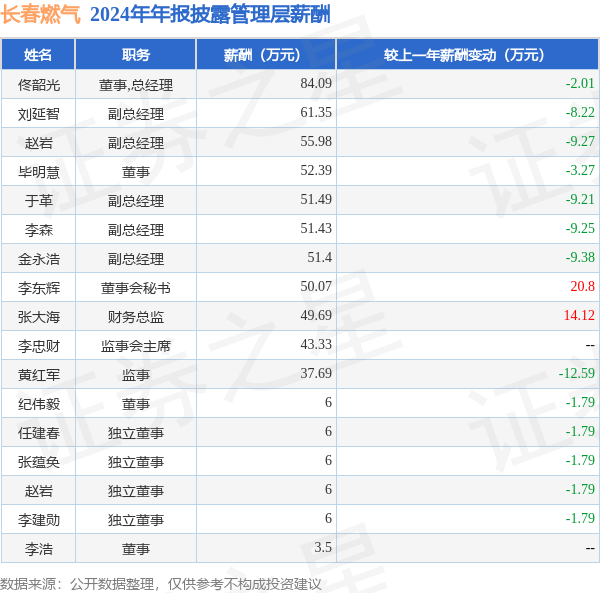Select the name 黄红军
600x593 pixels.
pos(39,375)
